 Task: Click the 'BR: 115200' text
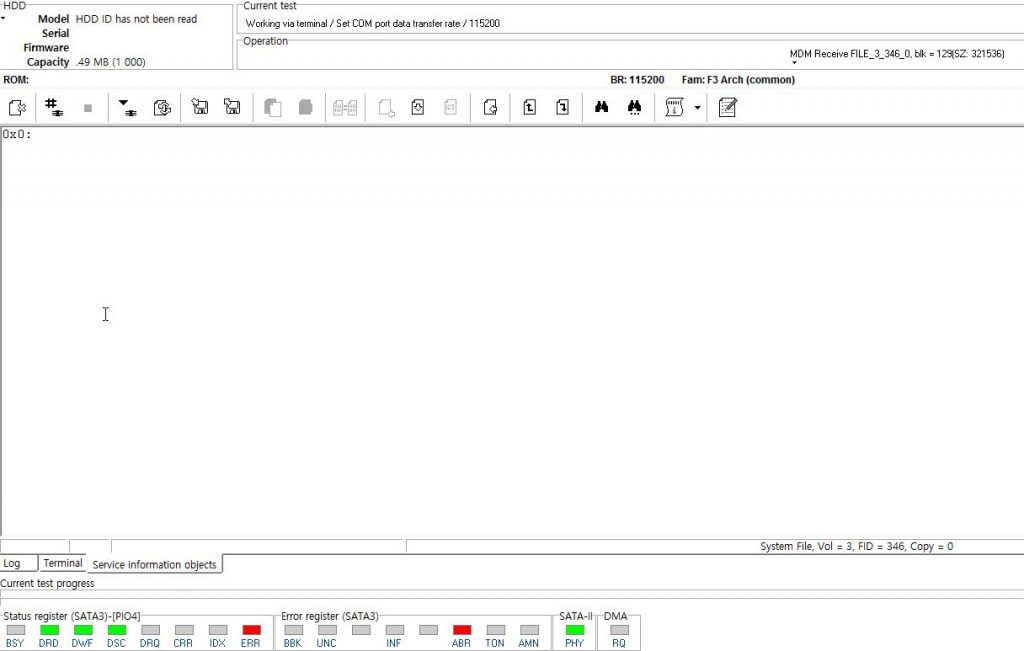637,80
